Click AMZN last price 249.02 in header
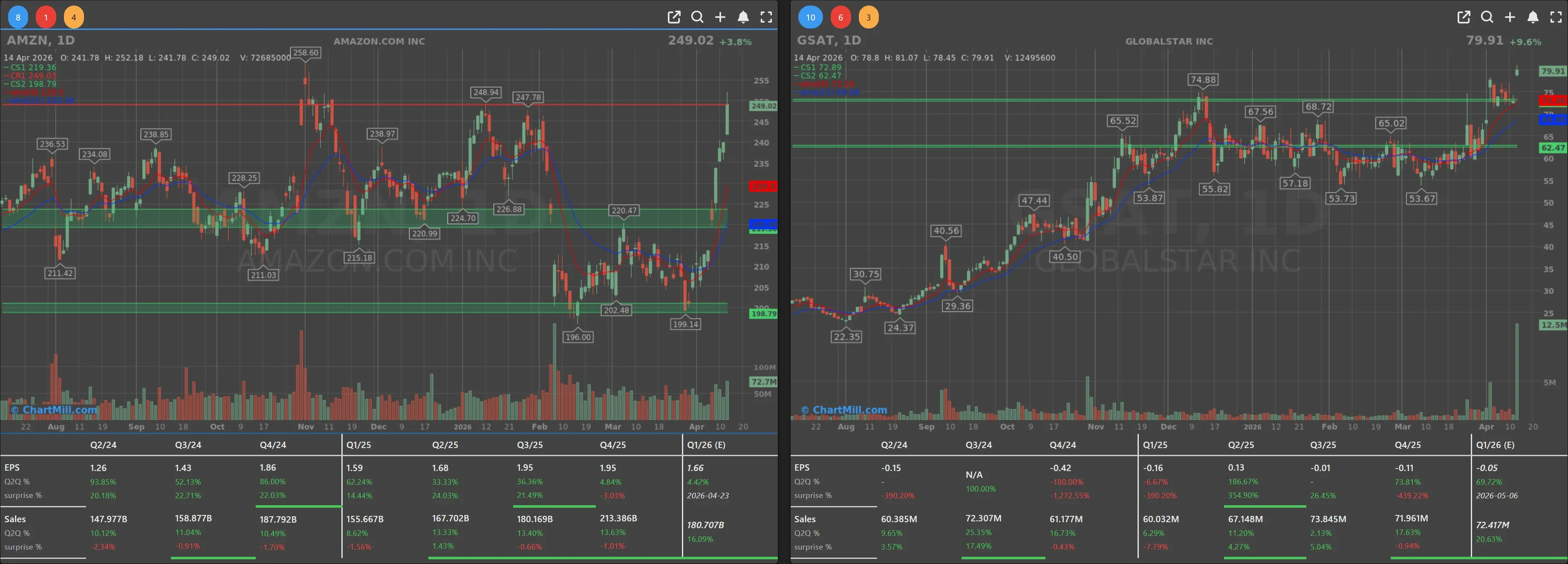 [x=690, y=40]
